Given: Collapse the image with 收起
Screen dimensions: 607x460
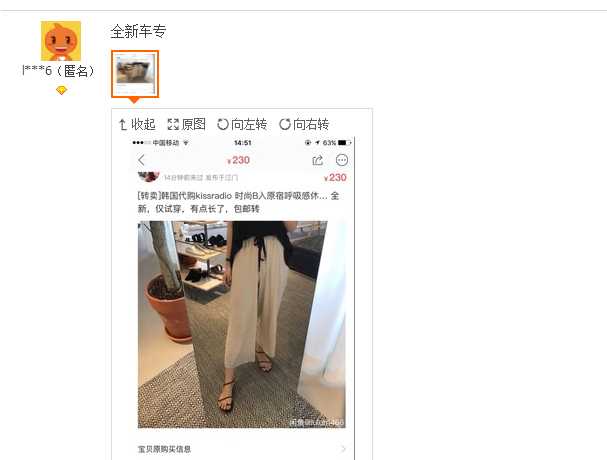Looking at the screenshot, I should coord(137,124).
